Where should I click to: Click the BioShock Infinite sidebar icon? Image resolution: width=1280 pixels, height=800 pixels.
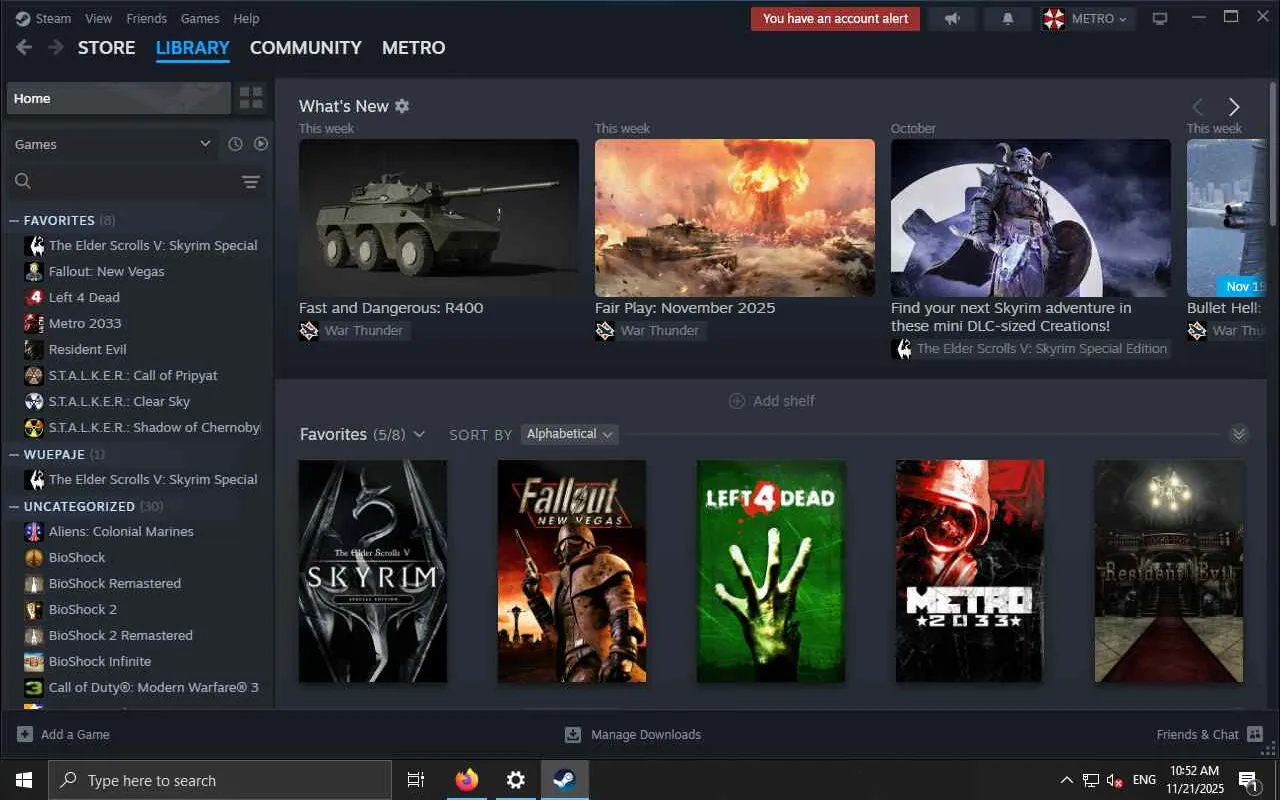point(34,661)
